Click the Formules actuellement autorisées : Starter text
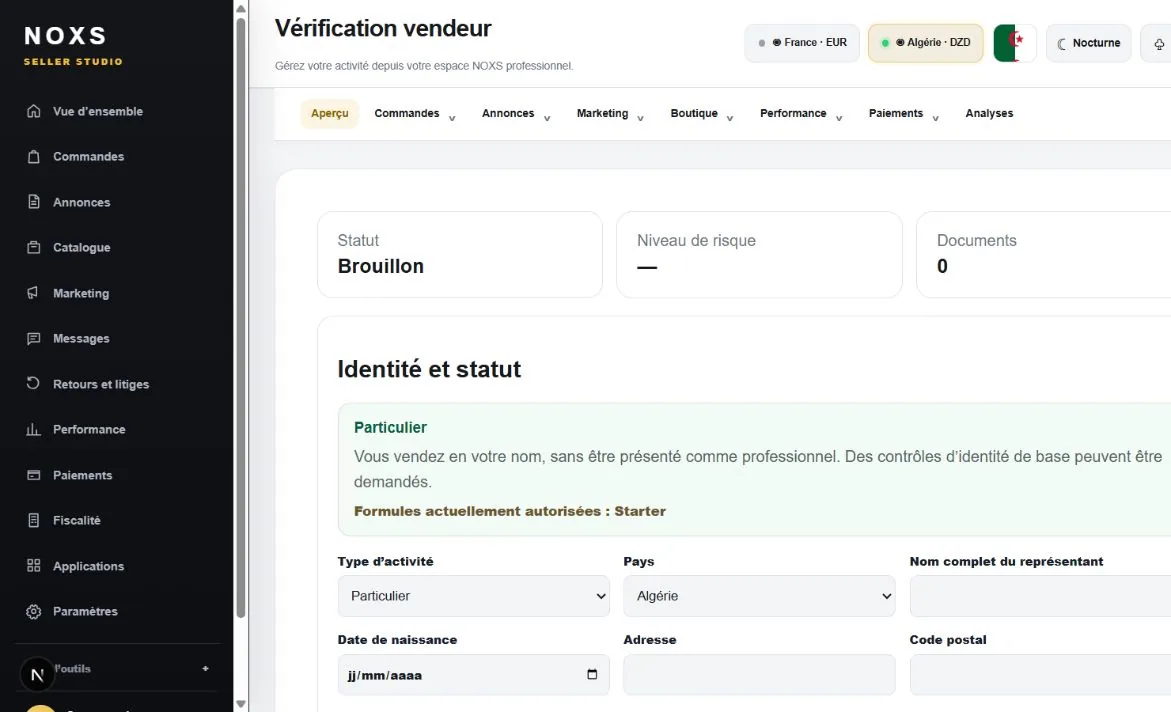 [x=509, y=511]
